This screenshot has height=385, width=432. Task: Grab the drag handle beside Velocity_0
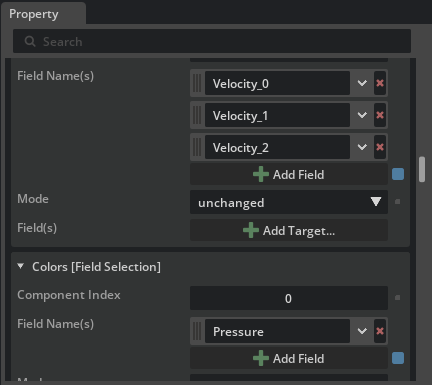click(x=197, y=83)
